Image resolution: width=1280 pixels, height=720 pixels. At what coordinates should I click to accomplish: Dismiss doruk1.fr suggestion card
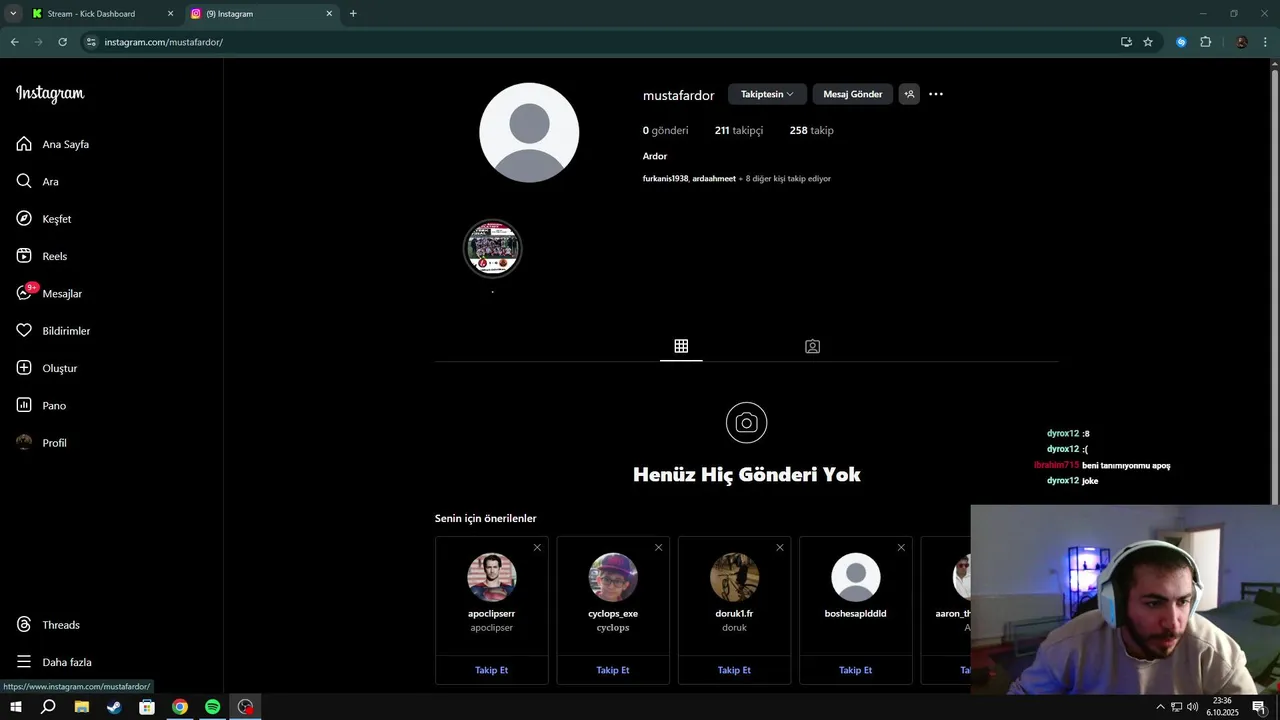[x=780, y=547]
